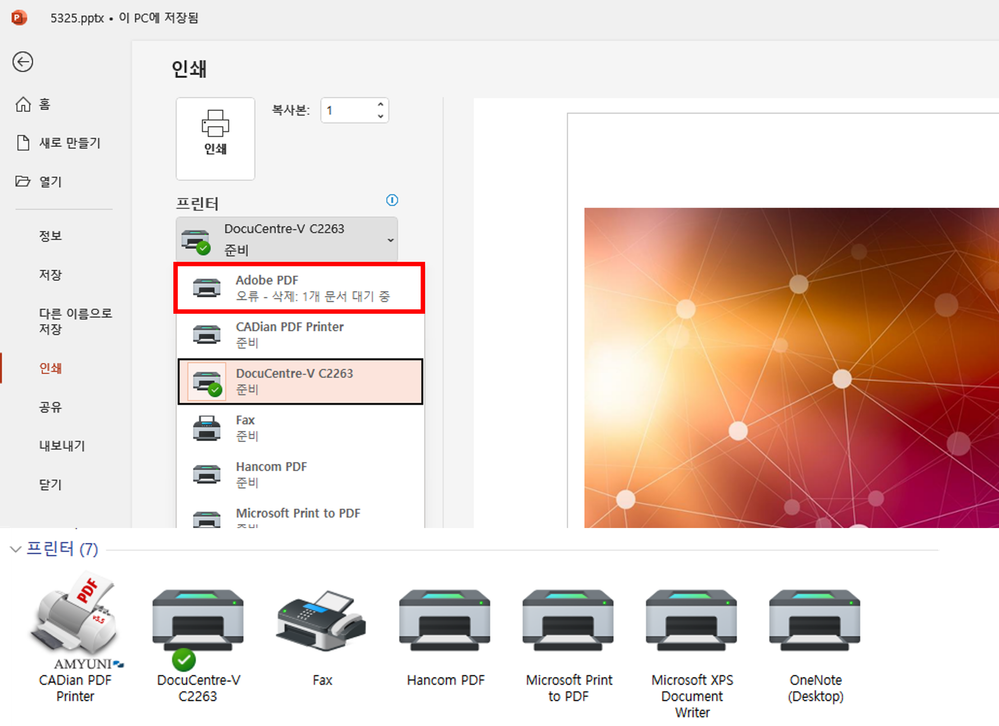The width and height of the screenshot is (999, 726).
Task: Click the back arrow to leave print view
Action: (x=22, y=62)
